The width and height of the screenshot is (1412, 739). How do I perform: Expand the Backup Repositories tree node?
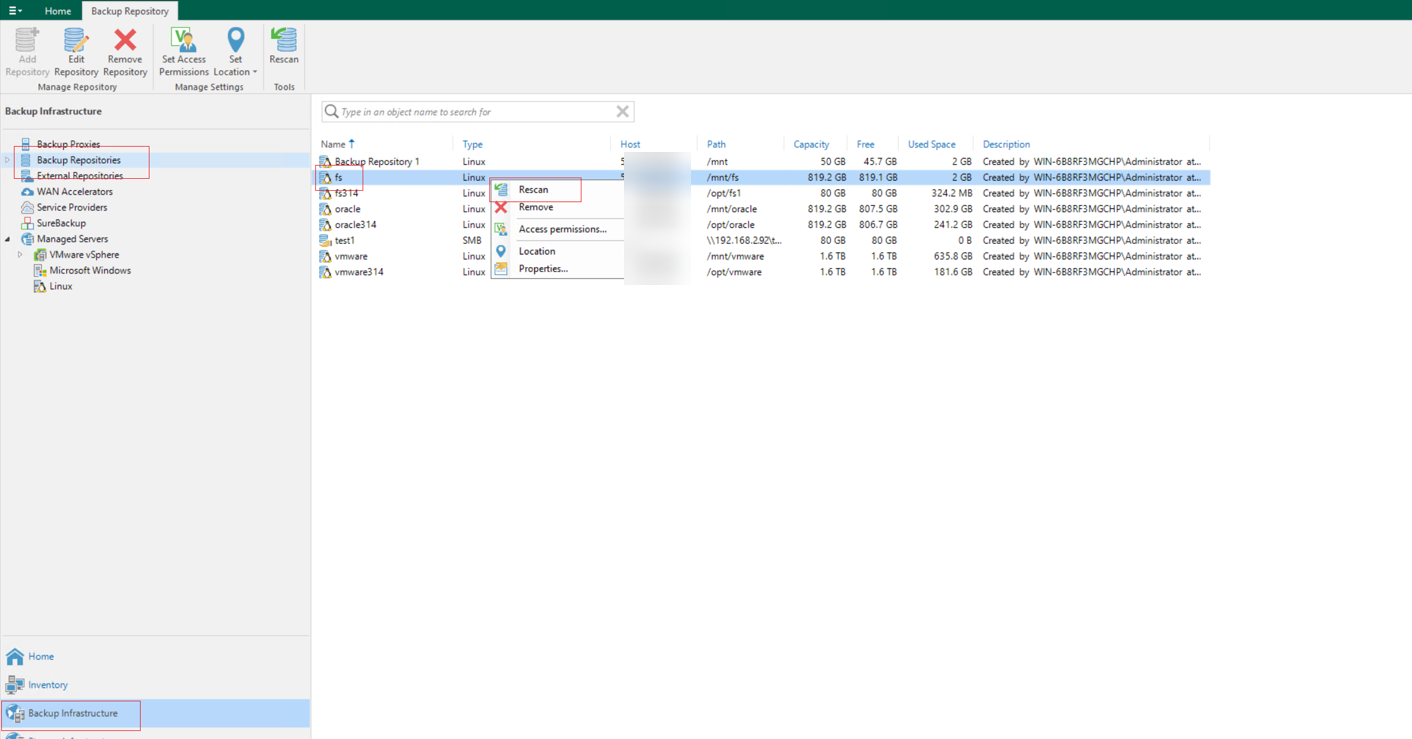pos(8,160)
